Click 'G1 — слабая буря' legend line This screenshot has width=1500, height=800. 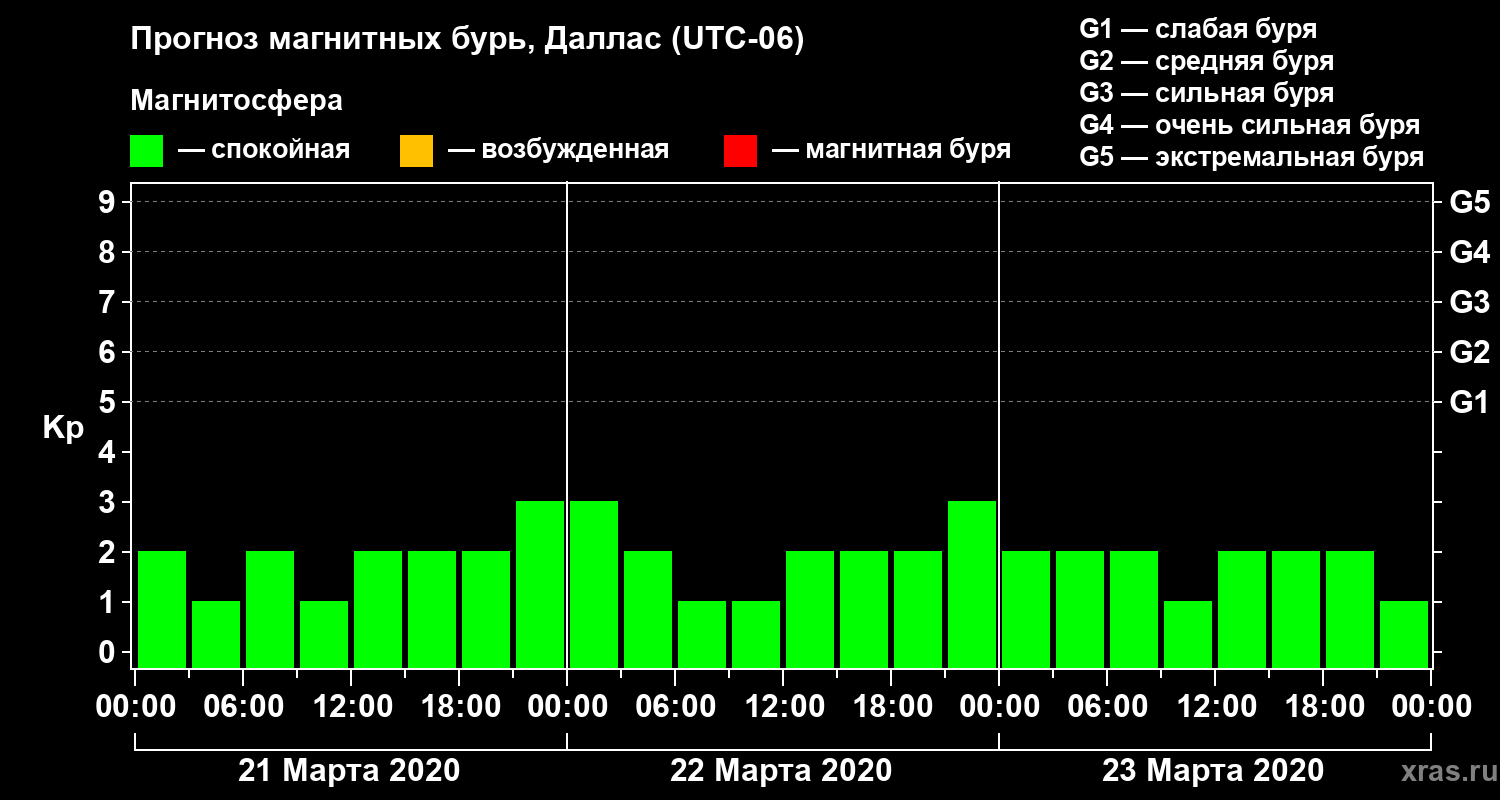pos(1198,28)
